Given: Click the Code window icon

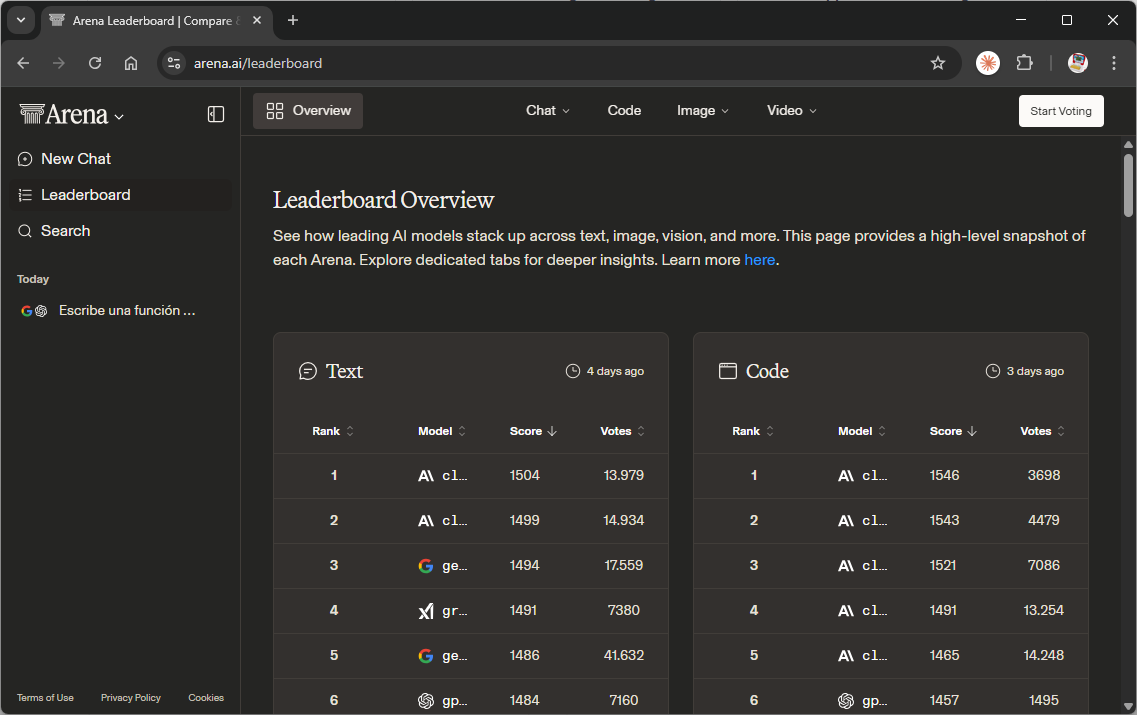Looking at the screenshot, I should 727,371.
